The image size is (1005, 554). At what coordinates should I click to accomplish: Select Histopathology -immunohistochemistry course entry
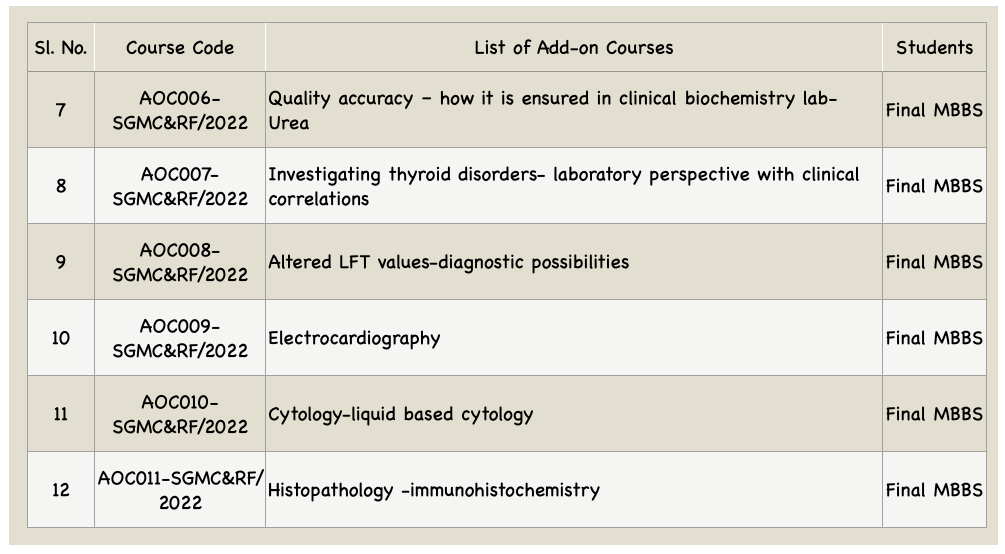(x=434, y=491)
